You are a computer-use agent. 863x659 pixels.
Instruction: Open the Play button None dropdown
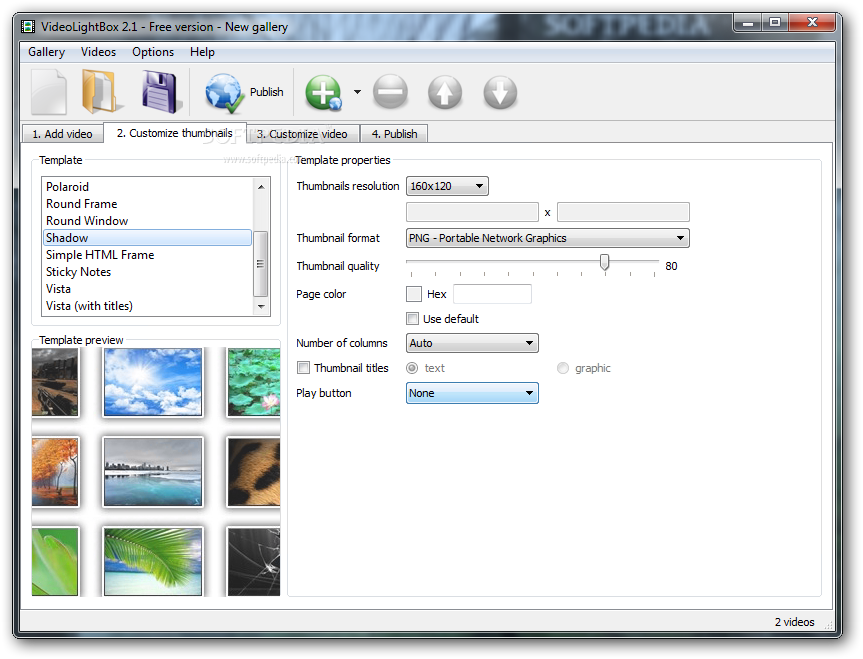(x=472, y=393)
